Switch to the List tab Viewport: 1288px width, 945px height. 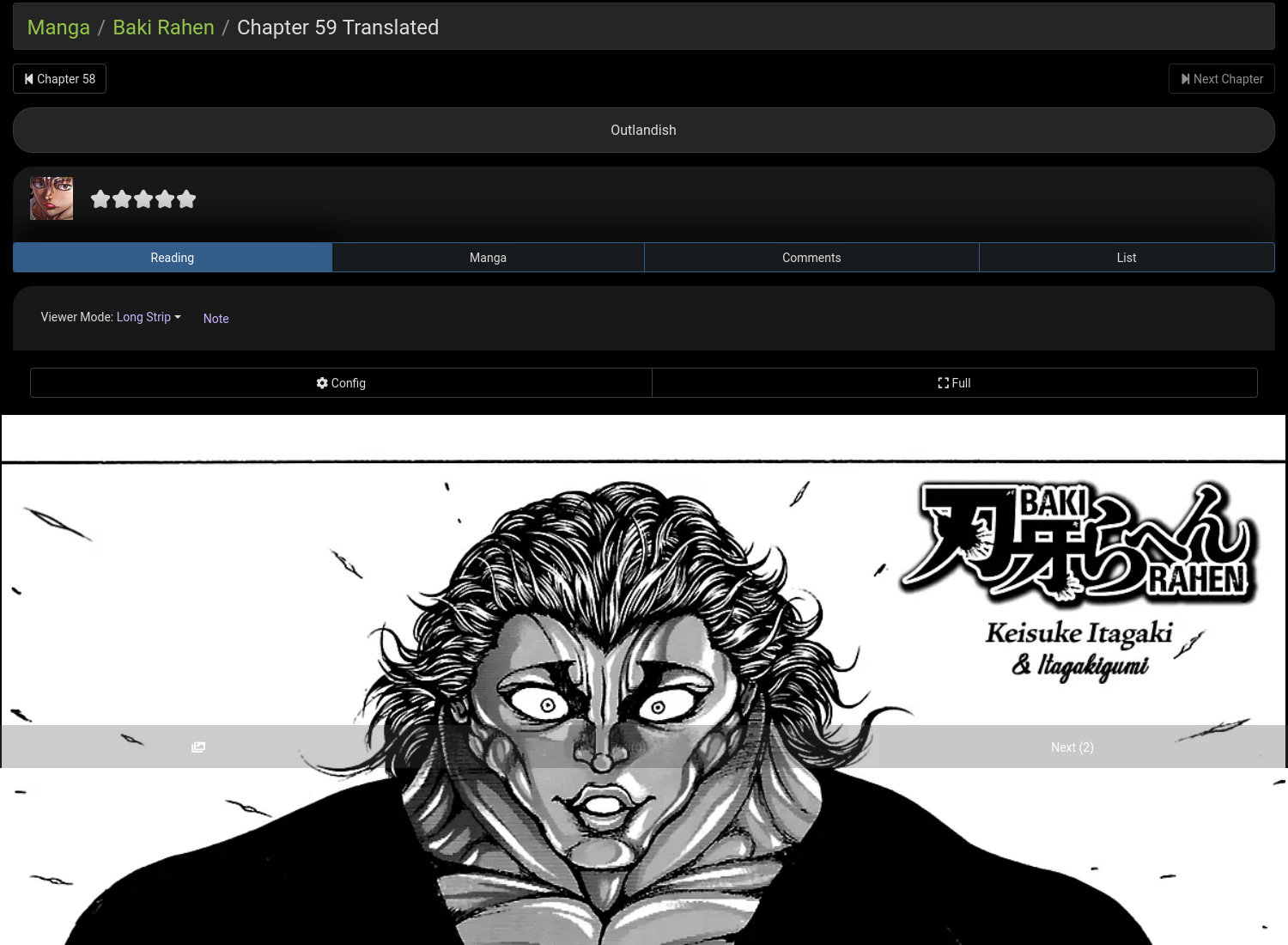tap(1127, 258)
